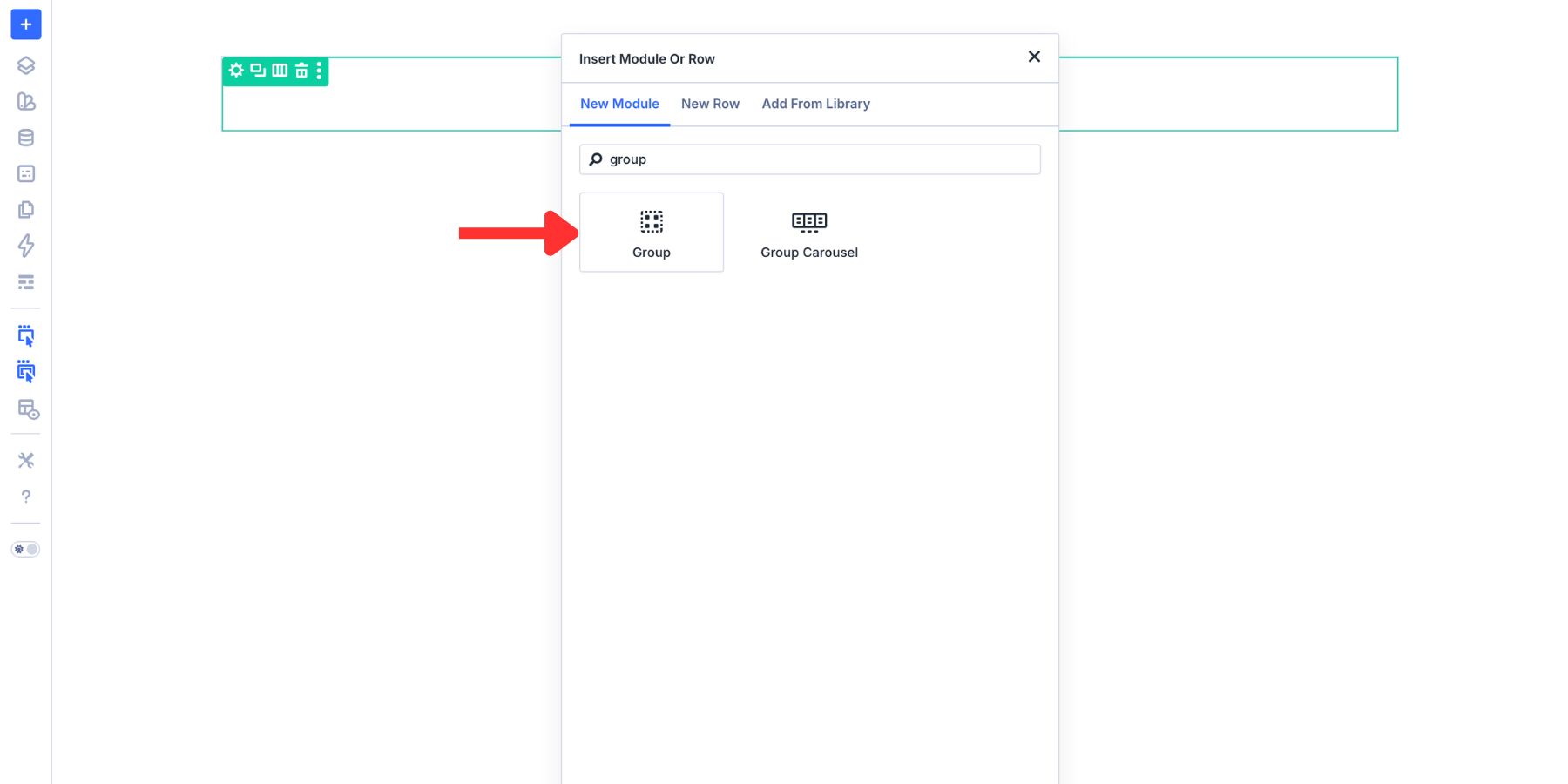Click the layout with eye preview icon
The image size is (1568, 784).
pyautogui.click(x=28, y=409)
